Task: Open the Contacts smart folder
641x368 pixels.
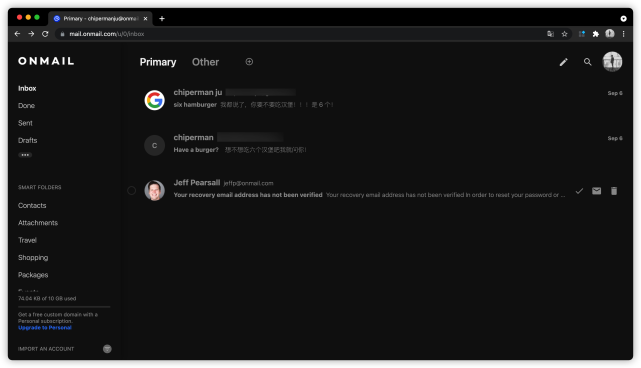Action: coord(32,206)
